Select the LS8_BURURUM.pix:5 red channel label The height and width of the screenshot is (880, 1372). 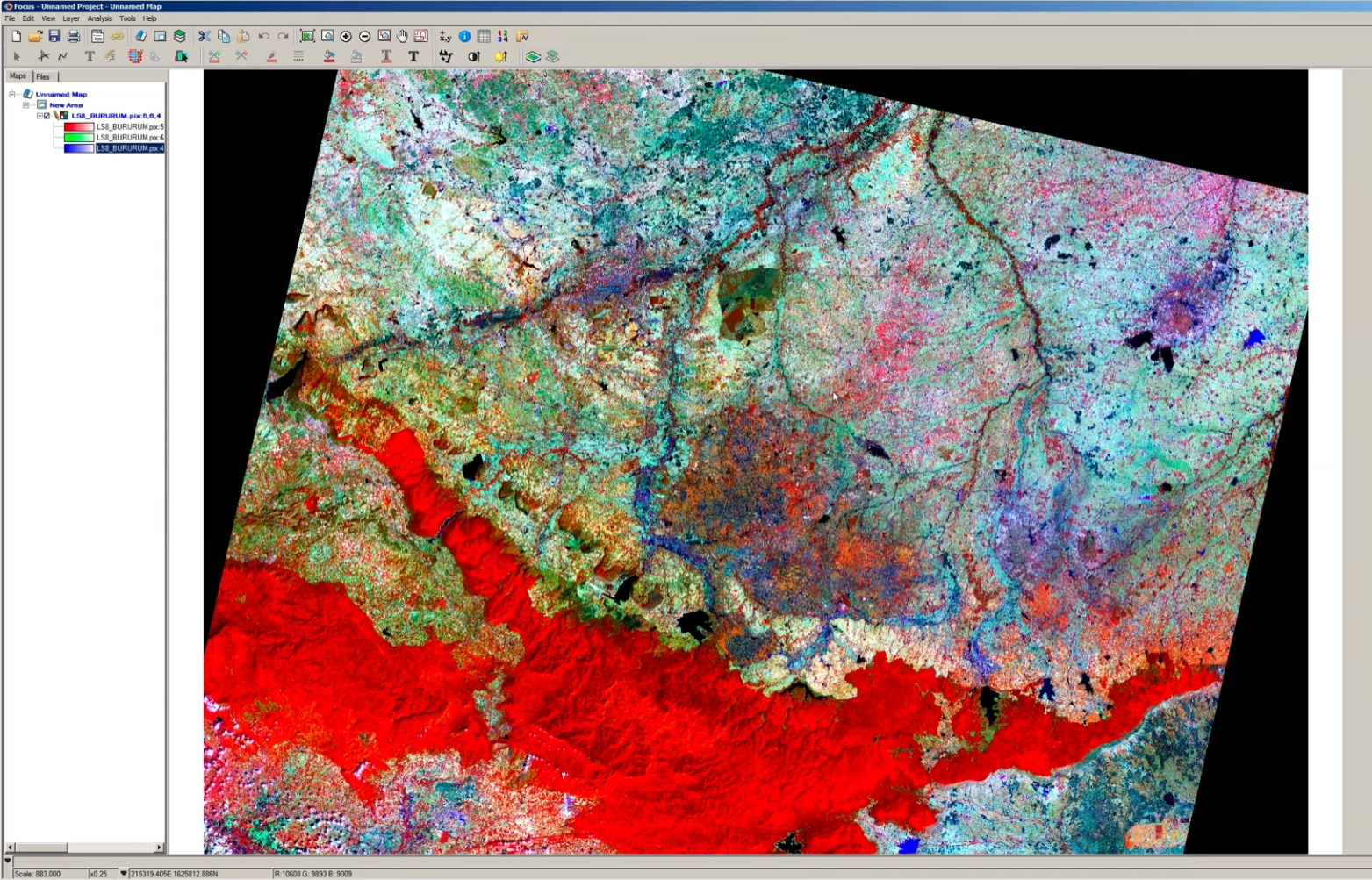[x=130, y=127]
